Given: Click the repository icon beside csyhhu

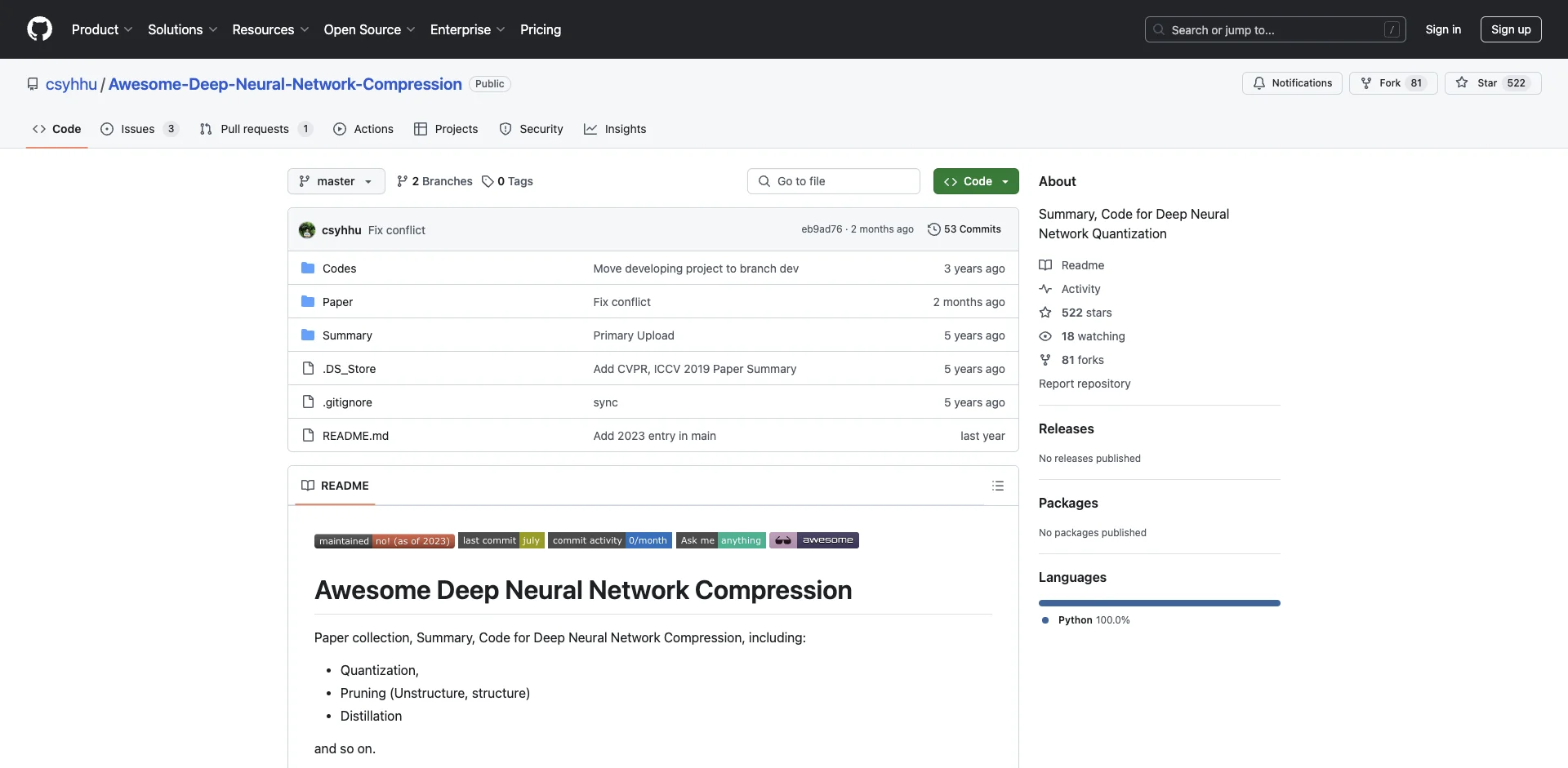Looking at the screenshot, I should point(33,84).
